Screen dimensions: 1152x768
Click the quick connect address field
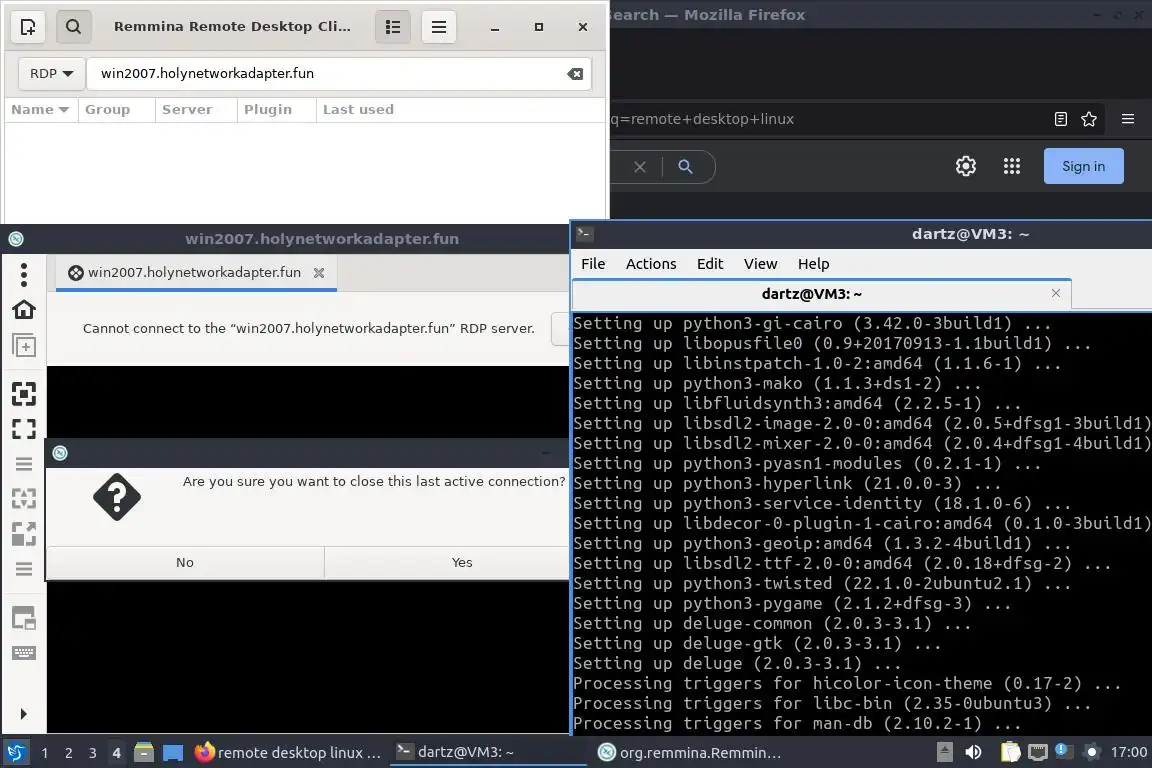pos(338,73)
